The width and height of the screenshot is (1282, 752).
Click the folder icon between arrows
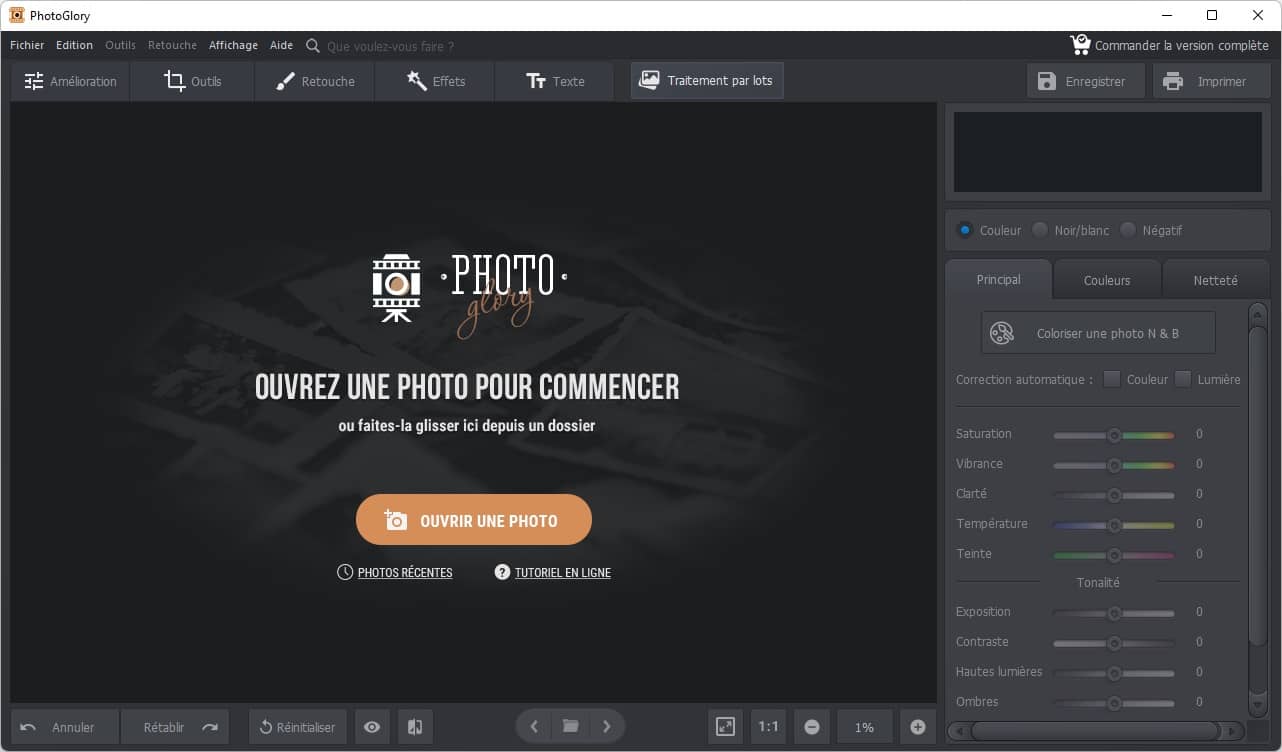pyautogui.click(x=570, y=726)
